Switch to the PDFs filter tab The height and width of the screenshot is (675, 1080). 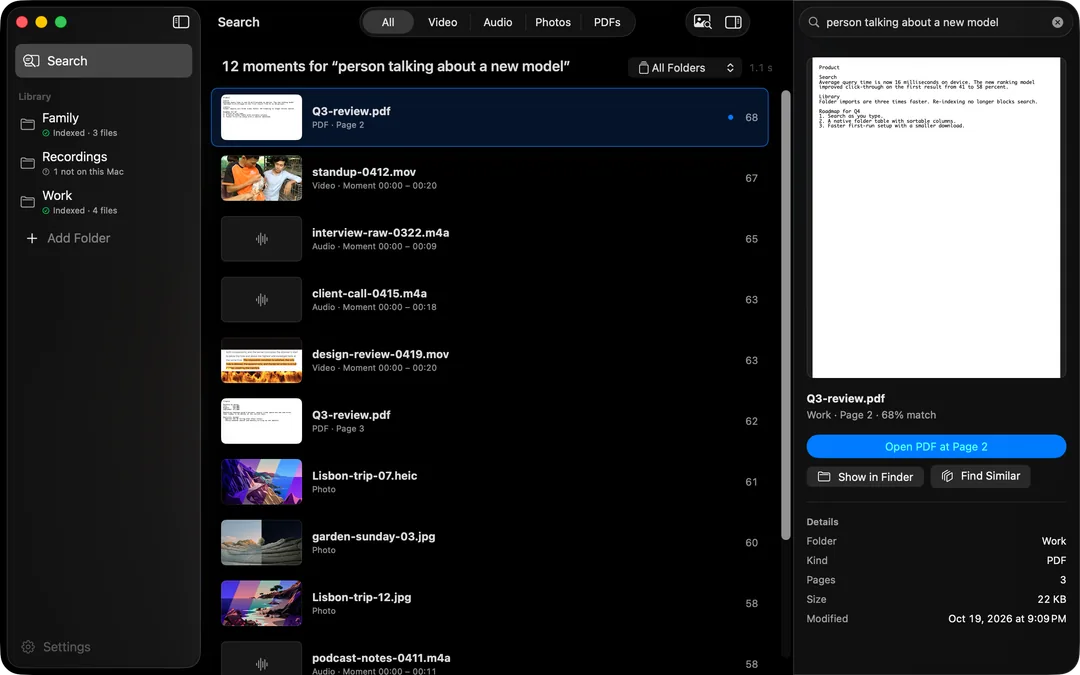click(x=607, y=22)
